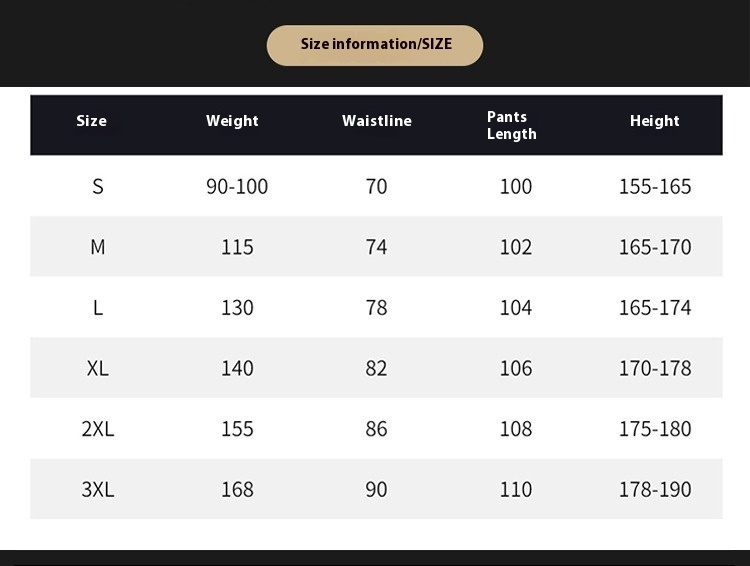
Task: Select the Waistline column header
Action: [x=377, y=121]
